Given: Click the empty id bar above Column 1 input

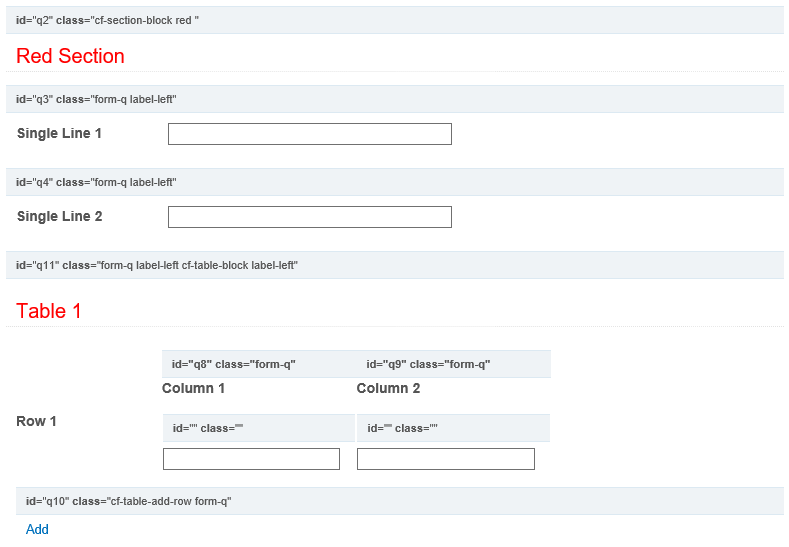Looking at the screenshot, I should (x=258, y=428).
